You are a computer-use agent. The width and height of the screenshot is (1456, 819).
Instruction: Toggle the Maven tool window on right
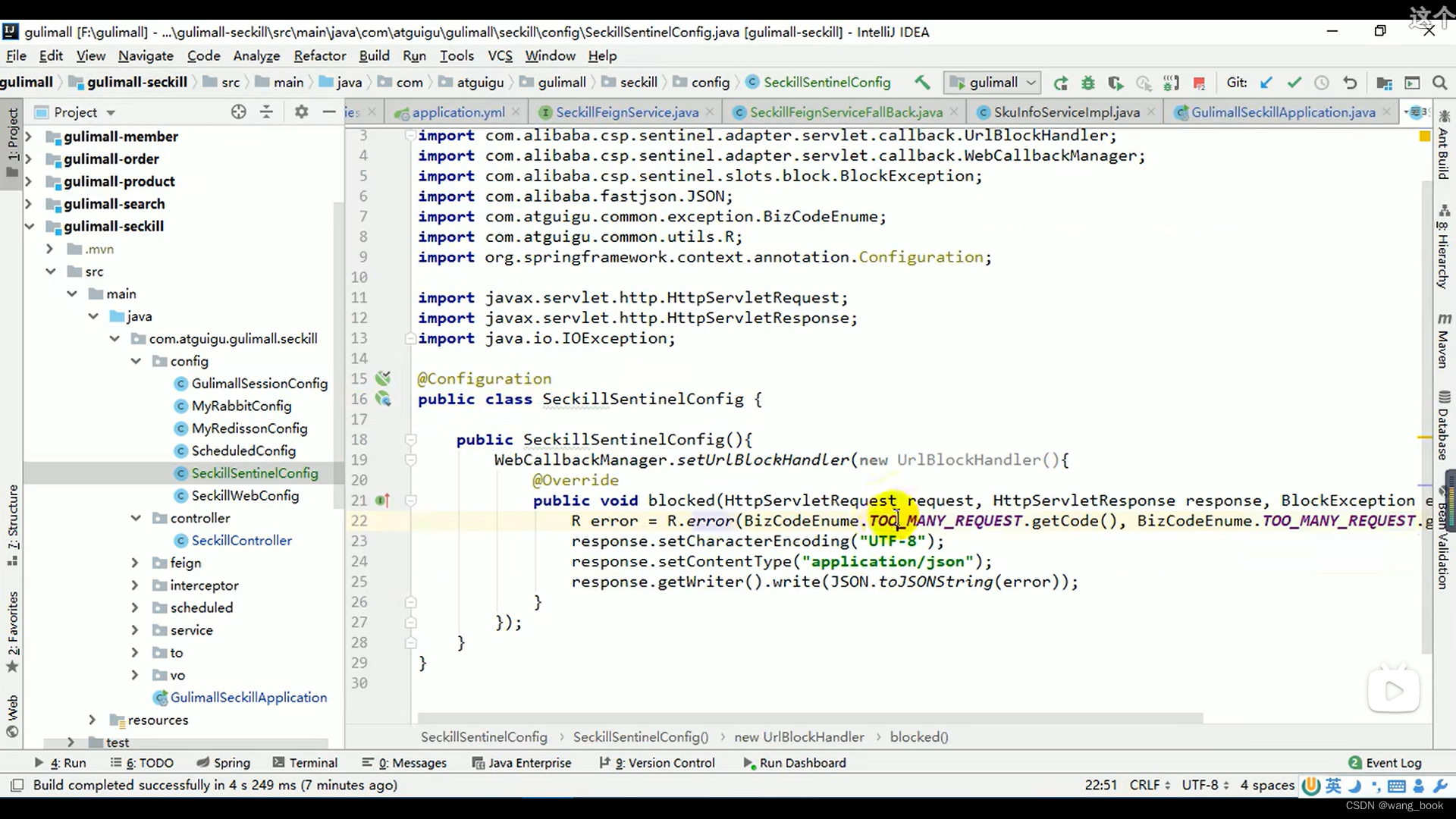tap(1443, 341)
